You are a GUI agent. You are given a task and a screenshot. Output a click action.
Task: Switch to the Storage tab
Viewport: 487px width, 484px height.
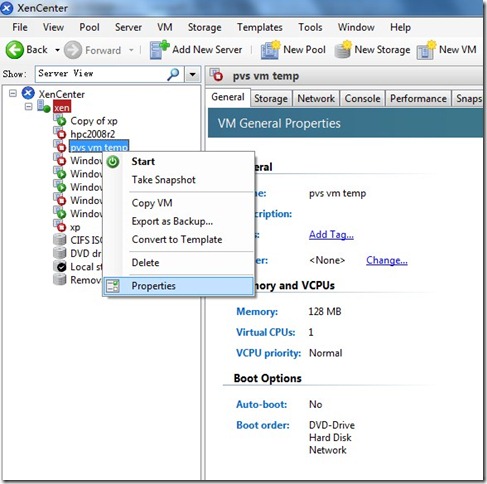point(271,99)
